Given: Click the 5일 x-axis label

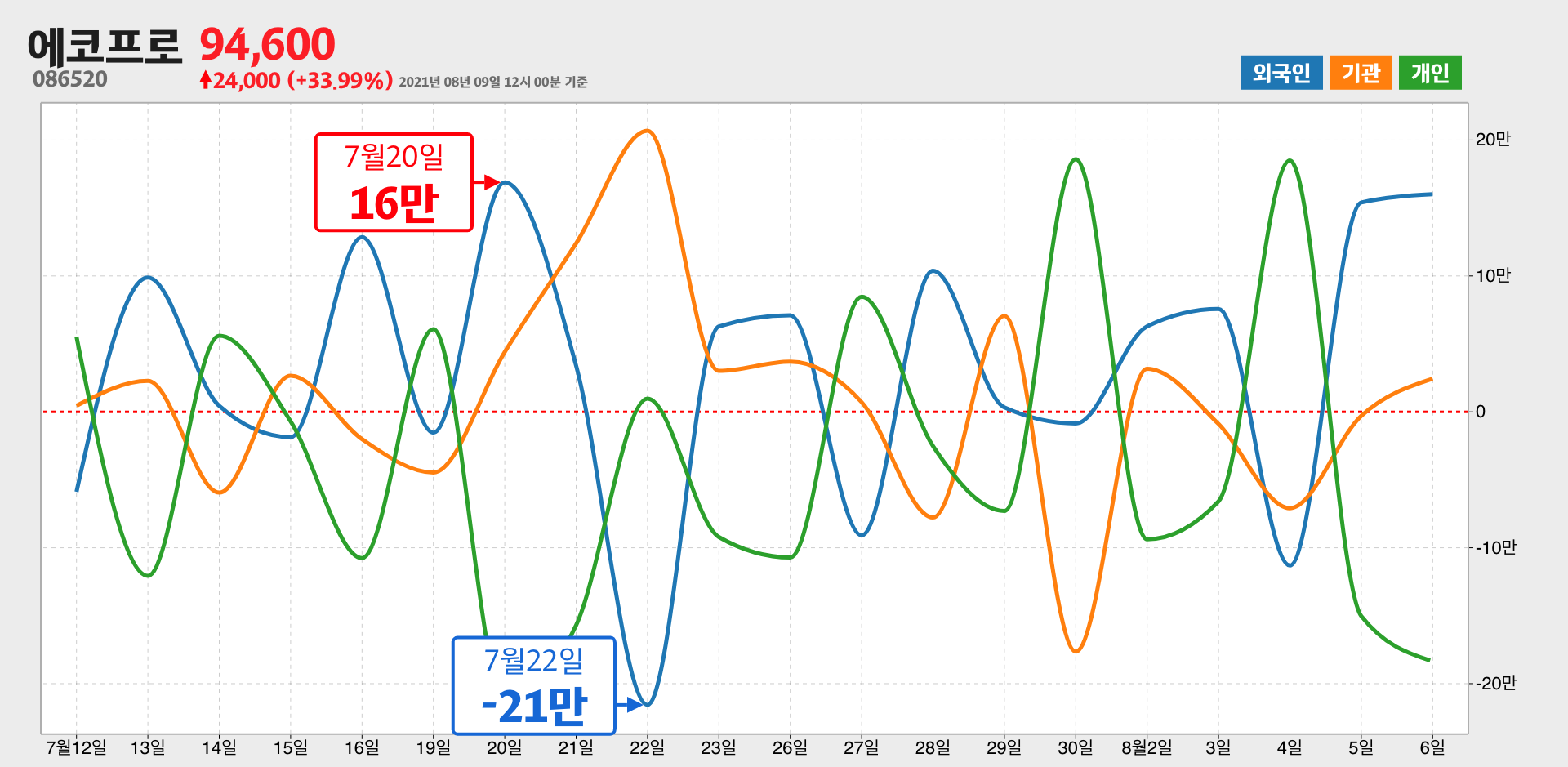Looking at the screenshot, I should pyautogui.click(x=1361, y=747).
